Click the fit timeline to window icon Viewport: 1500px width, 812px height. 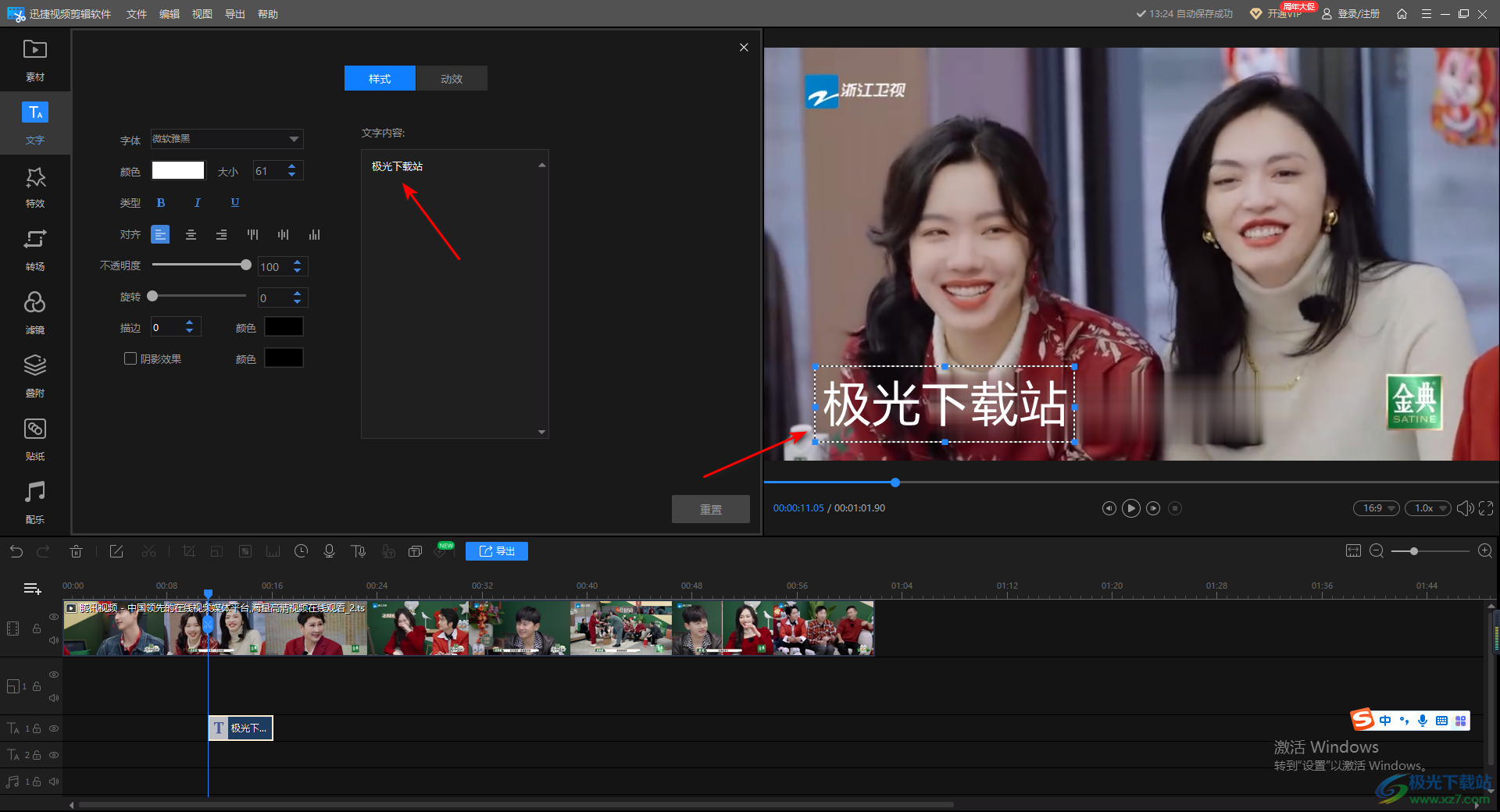[1353, 551]
